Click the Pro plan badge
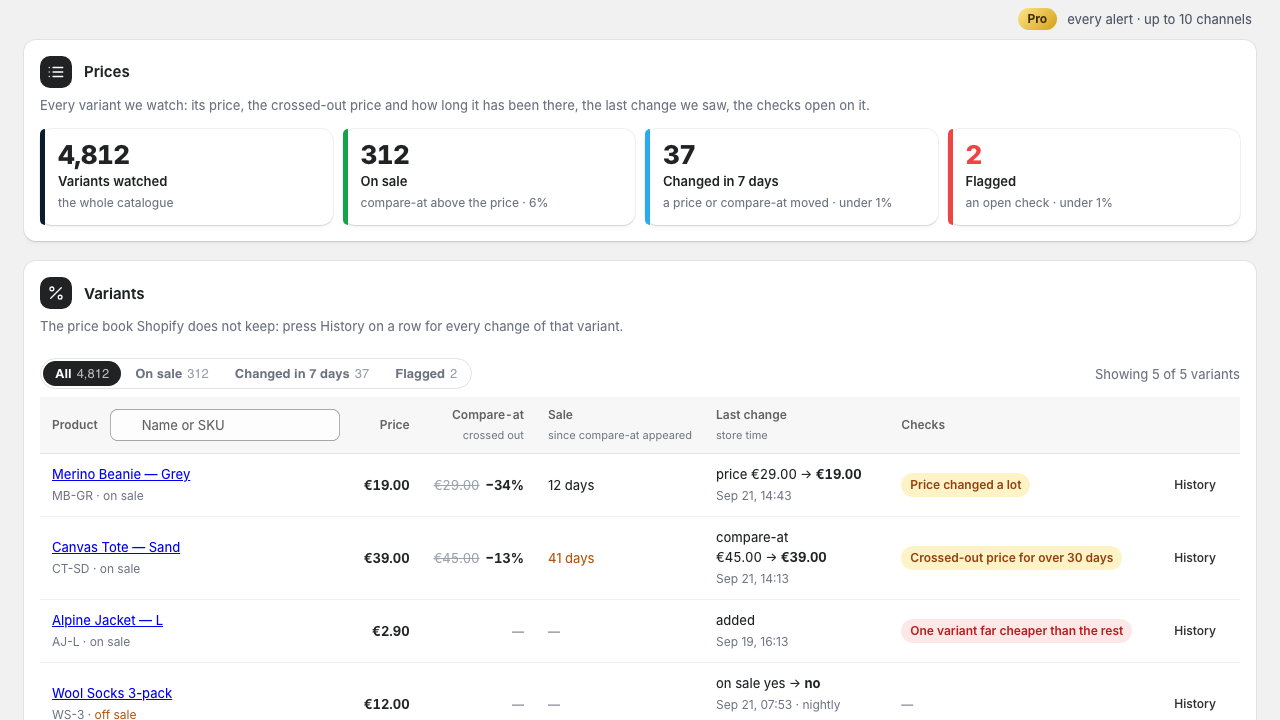This screenshot has width=1280, height=720. coord(1037,19)
